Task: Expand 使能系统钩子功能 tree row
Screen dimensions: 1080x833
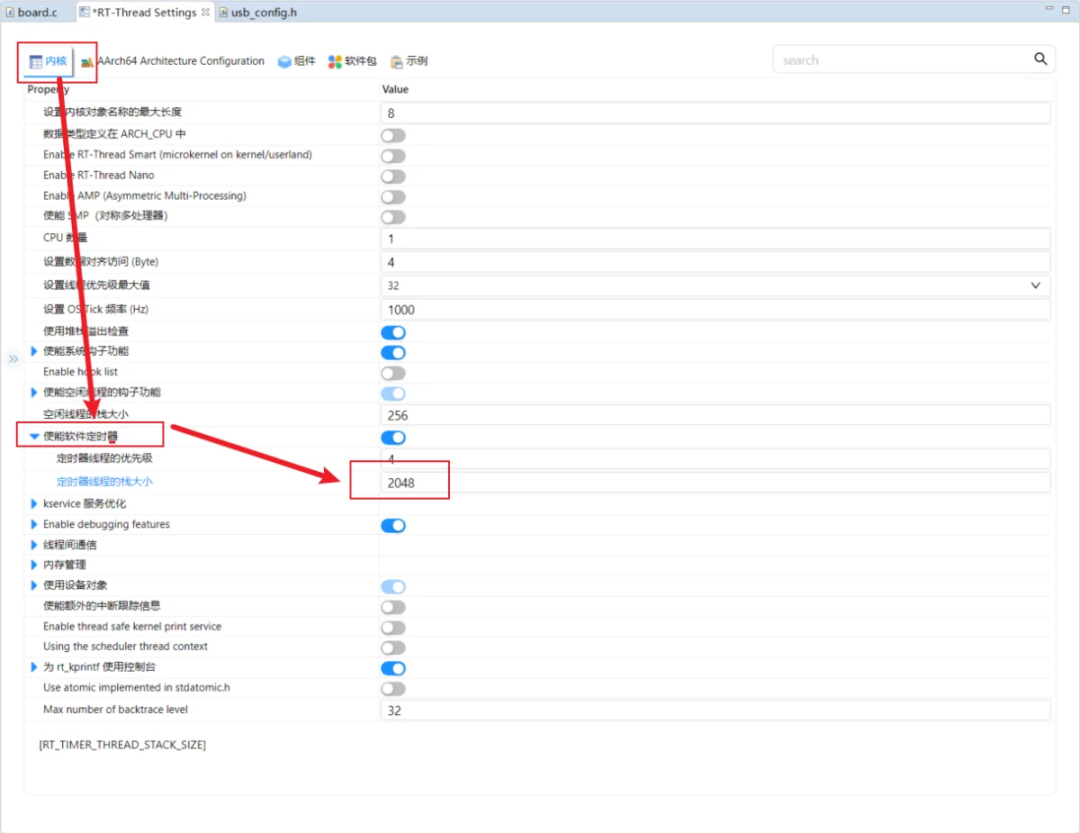Action: (34, 351)
